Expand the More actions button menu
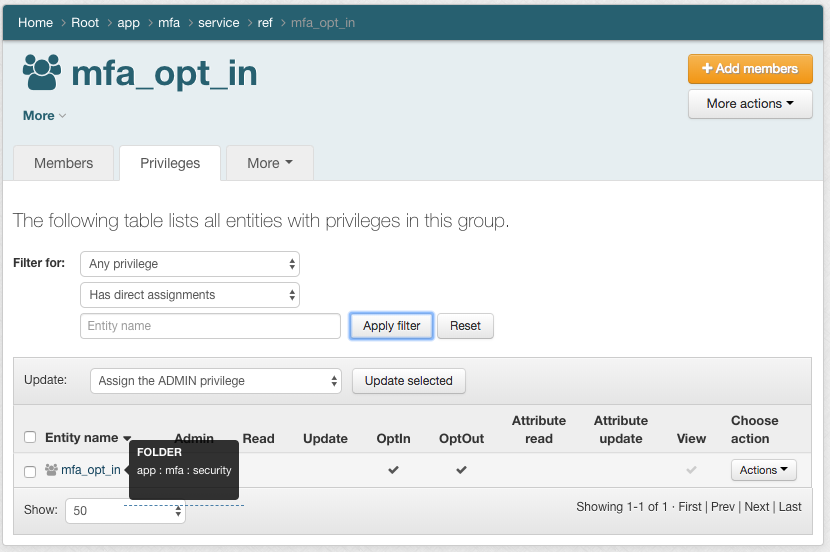This screenshot has width=830, height=552. tap(749, 104)
